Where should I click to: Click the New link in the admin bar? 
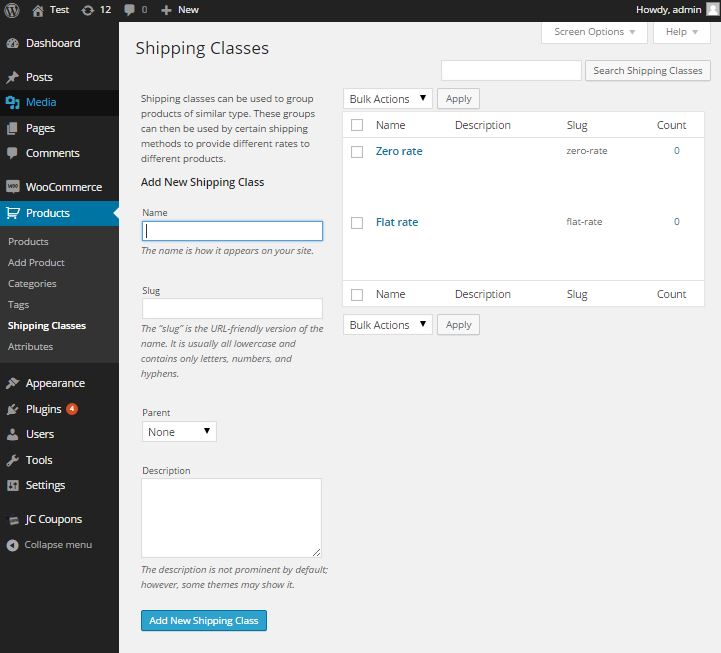188,10
